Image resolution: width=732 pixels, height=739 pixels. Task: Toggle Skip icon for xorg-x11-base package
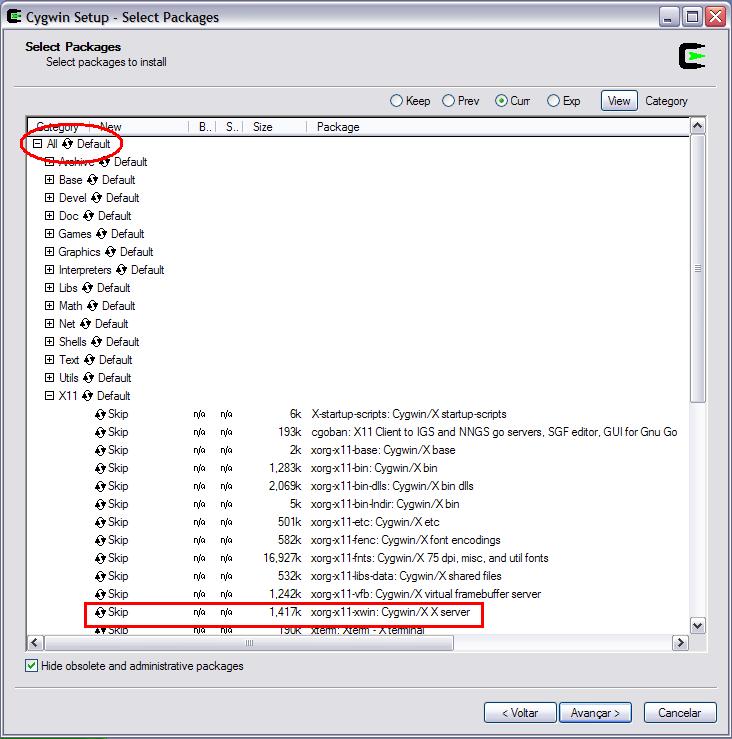[100, 450]
